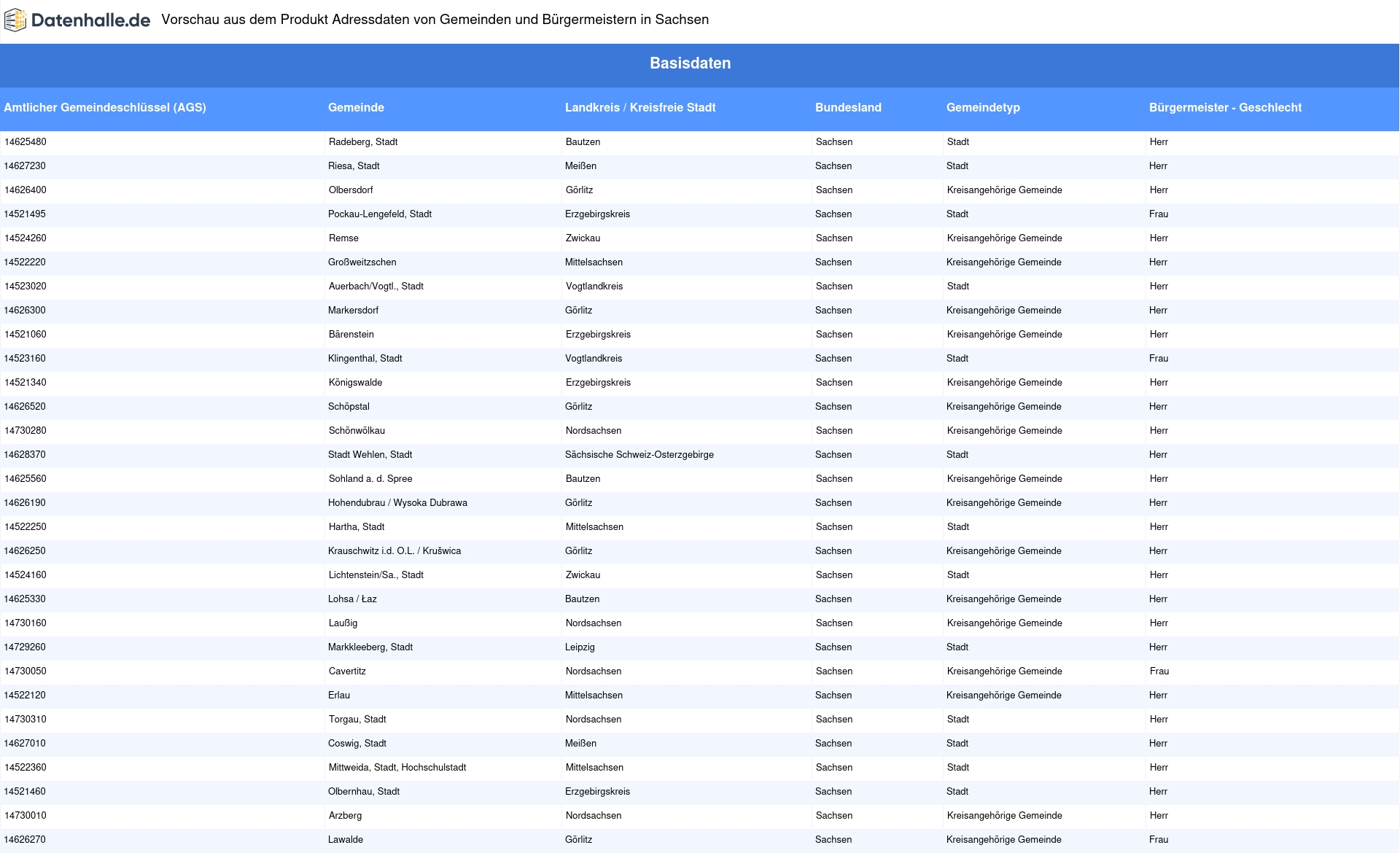Click Frau in the Lawalde row
The image size is (1400, 853).
coord(1159,840)
